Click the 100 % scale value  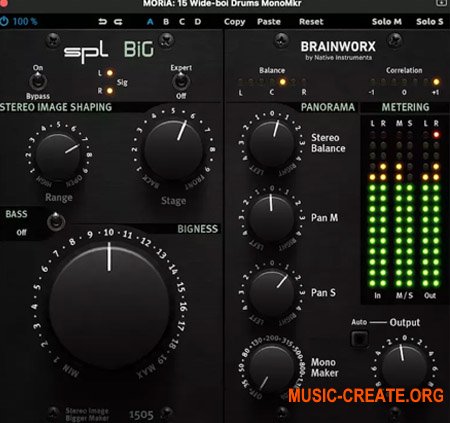[x=25, y=22]
